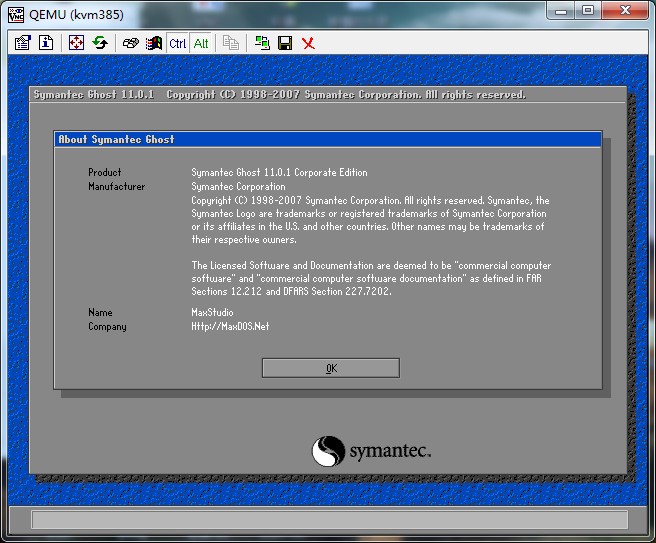656x543 pixels.
Task: Click the "Http://MaxDOS.Net" company value
Action: (230, 326)
